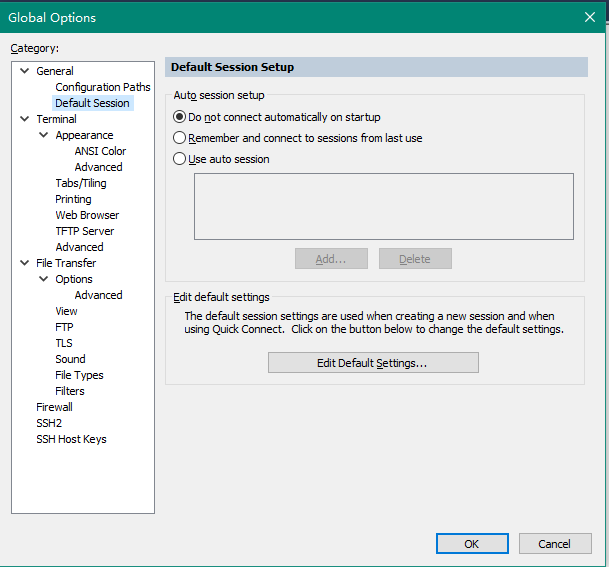
Task: Select "Remember and connect to sessions" option
Action: coord(180,138)
